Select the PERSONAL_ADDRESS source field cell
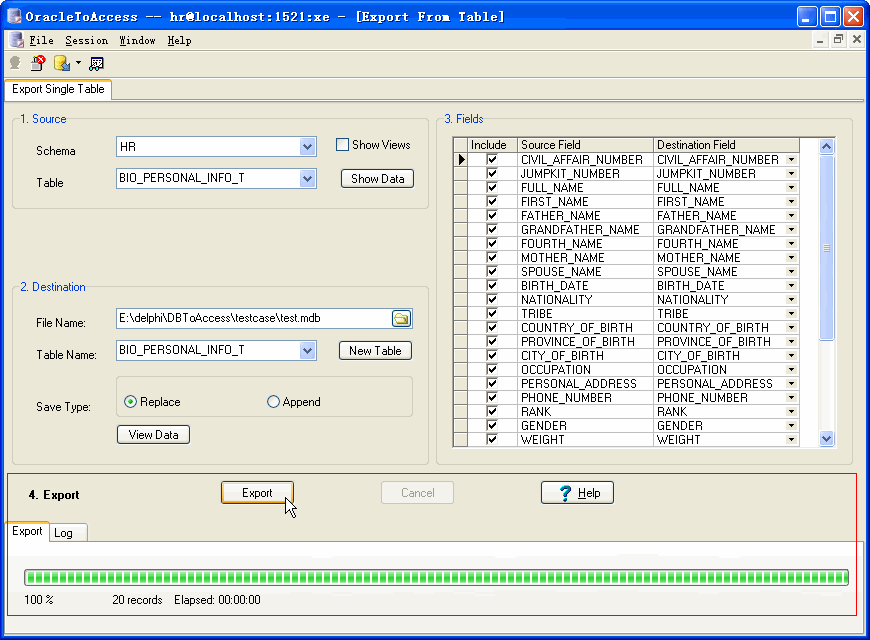This screenshot has width=870, height=640. pos(585,384)
